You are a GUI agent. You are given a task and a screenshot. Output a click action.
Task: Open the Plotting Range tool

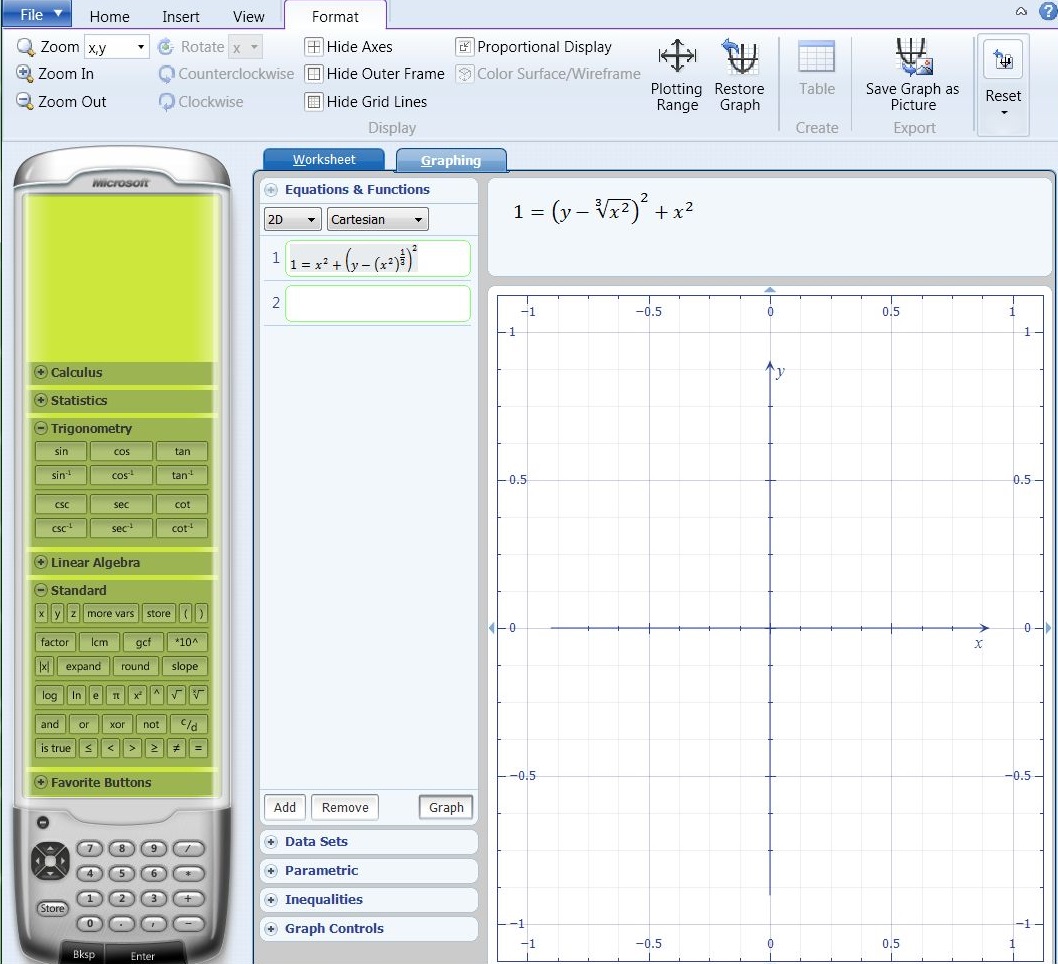click(x=676, y=75)
